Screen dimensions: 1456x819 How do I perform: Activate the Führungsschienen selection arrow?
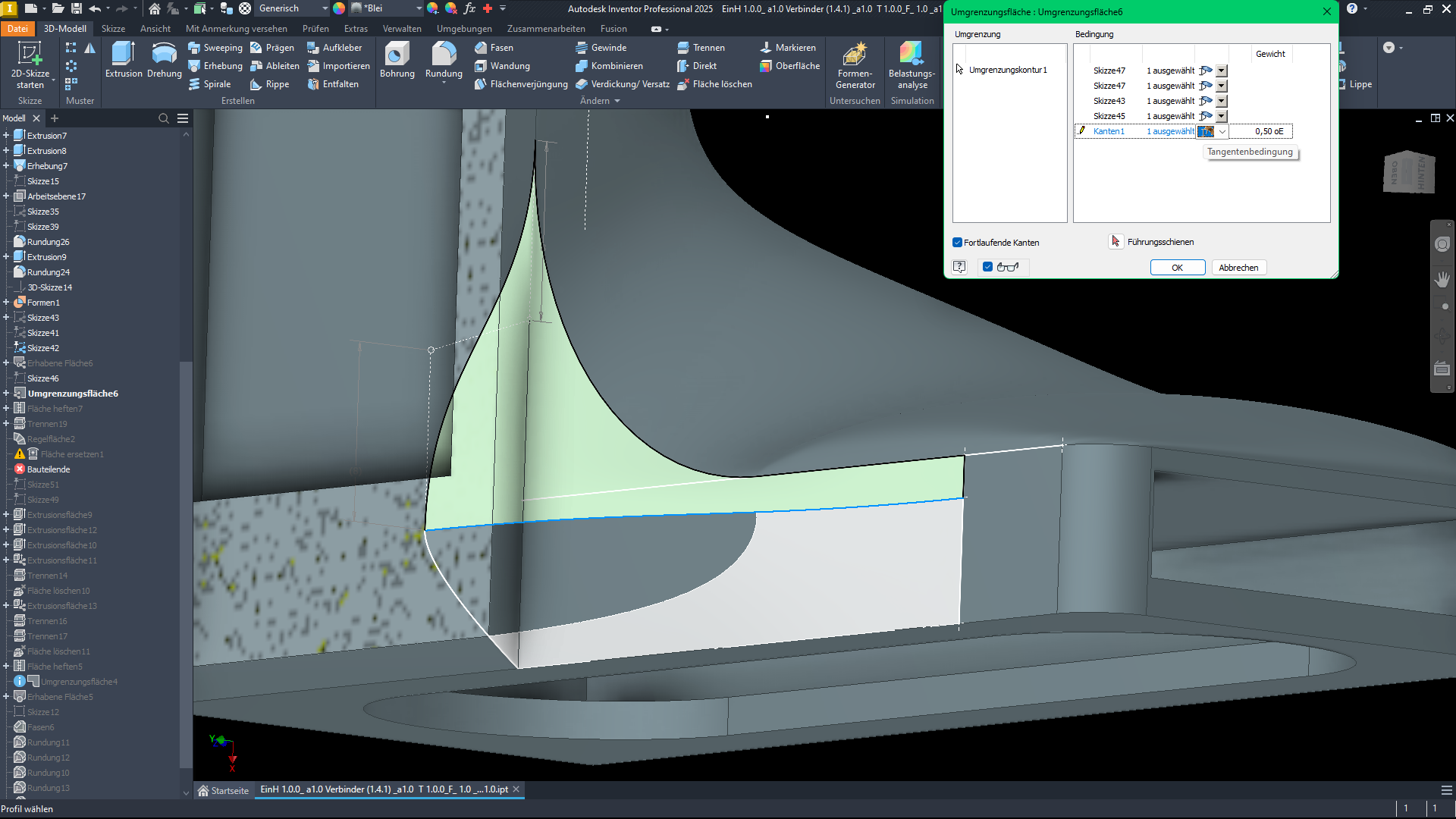[x=1116, y=242]
